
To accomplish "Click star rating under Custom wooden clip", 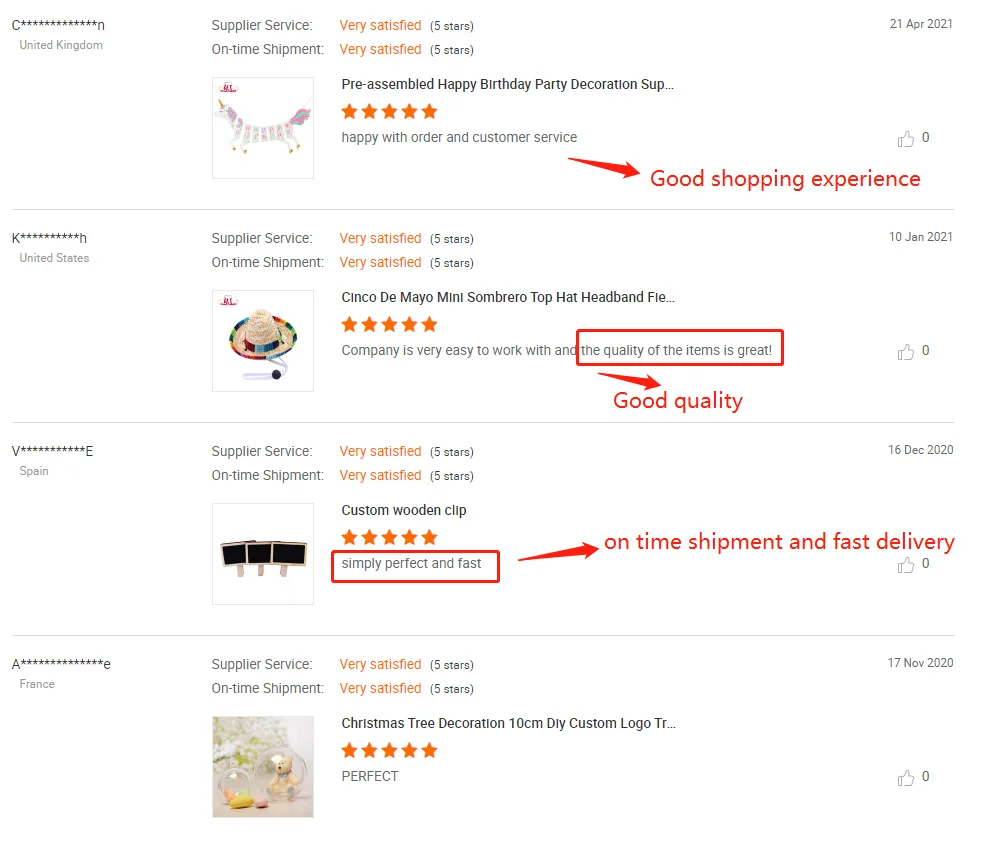I will coord(389,537).
